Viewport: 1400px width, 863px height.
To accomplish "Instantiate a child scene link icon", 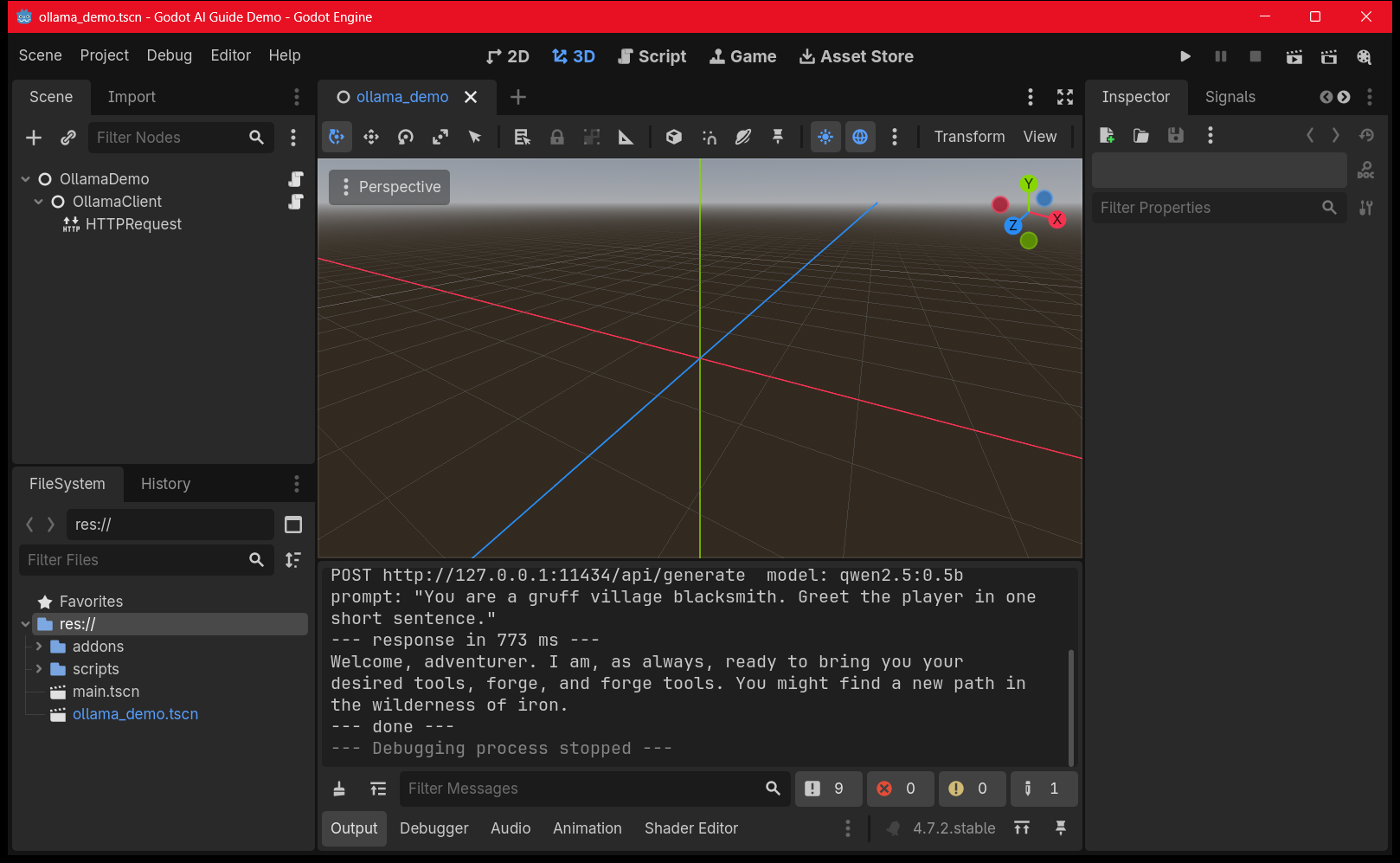I will pyautogui.click(x=68, y=138).
